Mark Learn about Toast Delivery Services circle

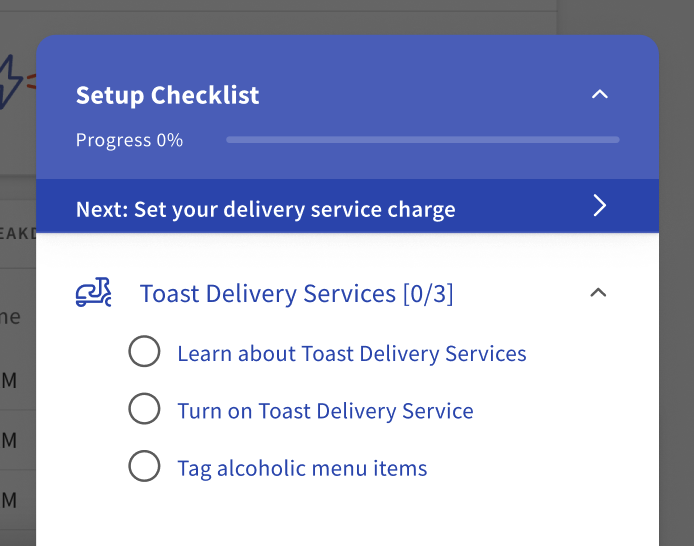point(144,352)
